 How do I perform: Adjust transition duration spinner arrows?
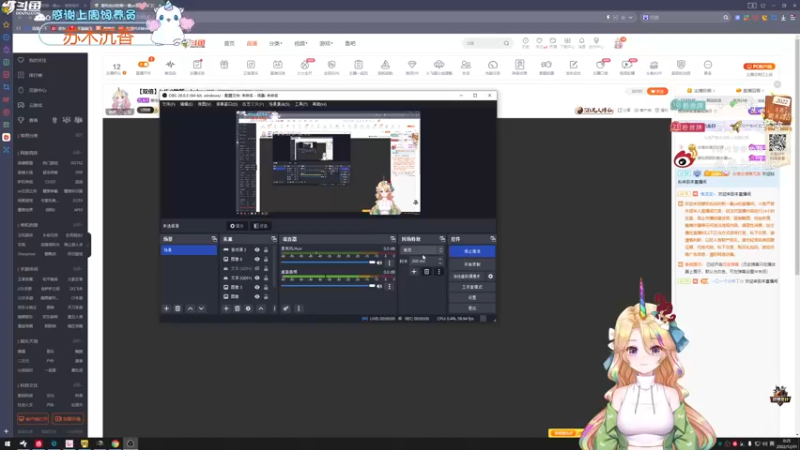pyautogui.click(x=440, y=261)
